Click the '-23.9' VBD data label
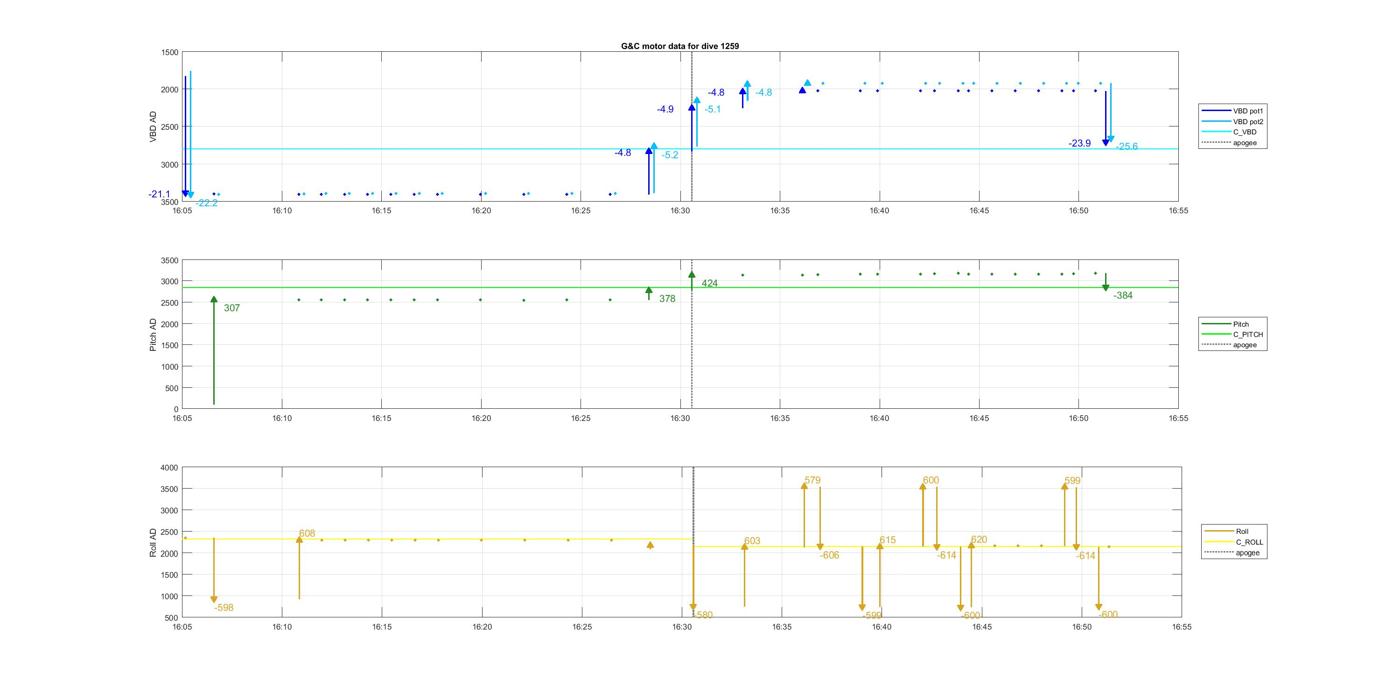Viewport: 1400px width, 693px height. click(1080, 143)
